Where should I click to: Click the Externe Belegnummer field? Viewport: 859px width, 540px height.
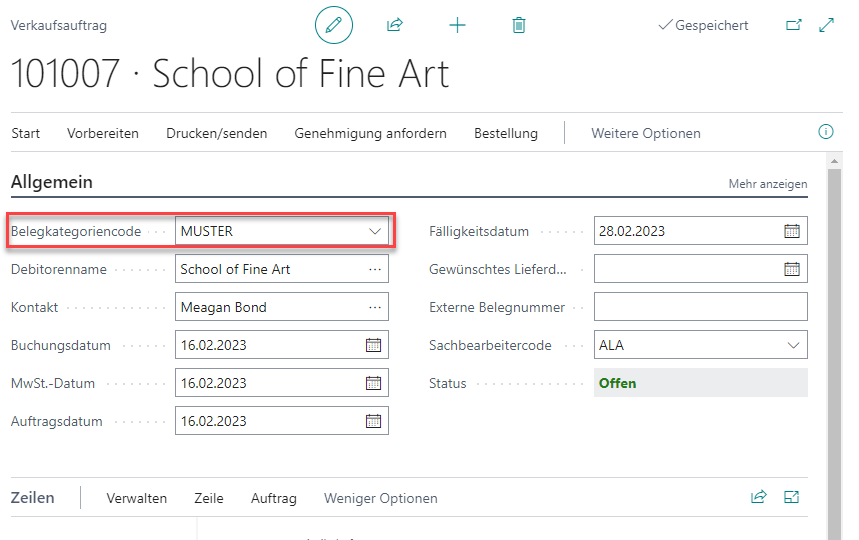pyautogui.click(x=700, y=307)
